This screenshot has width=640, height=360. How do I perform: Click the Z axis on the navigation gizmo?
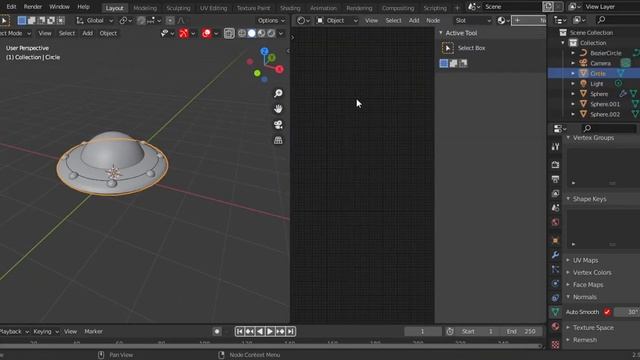click(x=264, y=51)
